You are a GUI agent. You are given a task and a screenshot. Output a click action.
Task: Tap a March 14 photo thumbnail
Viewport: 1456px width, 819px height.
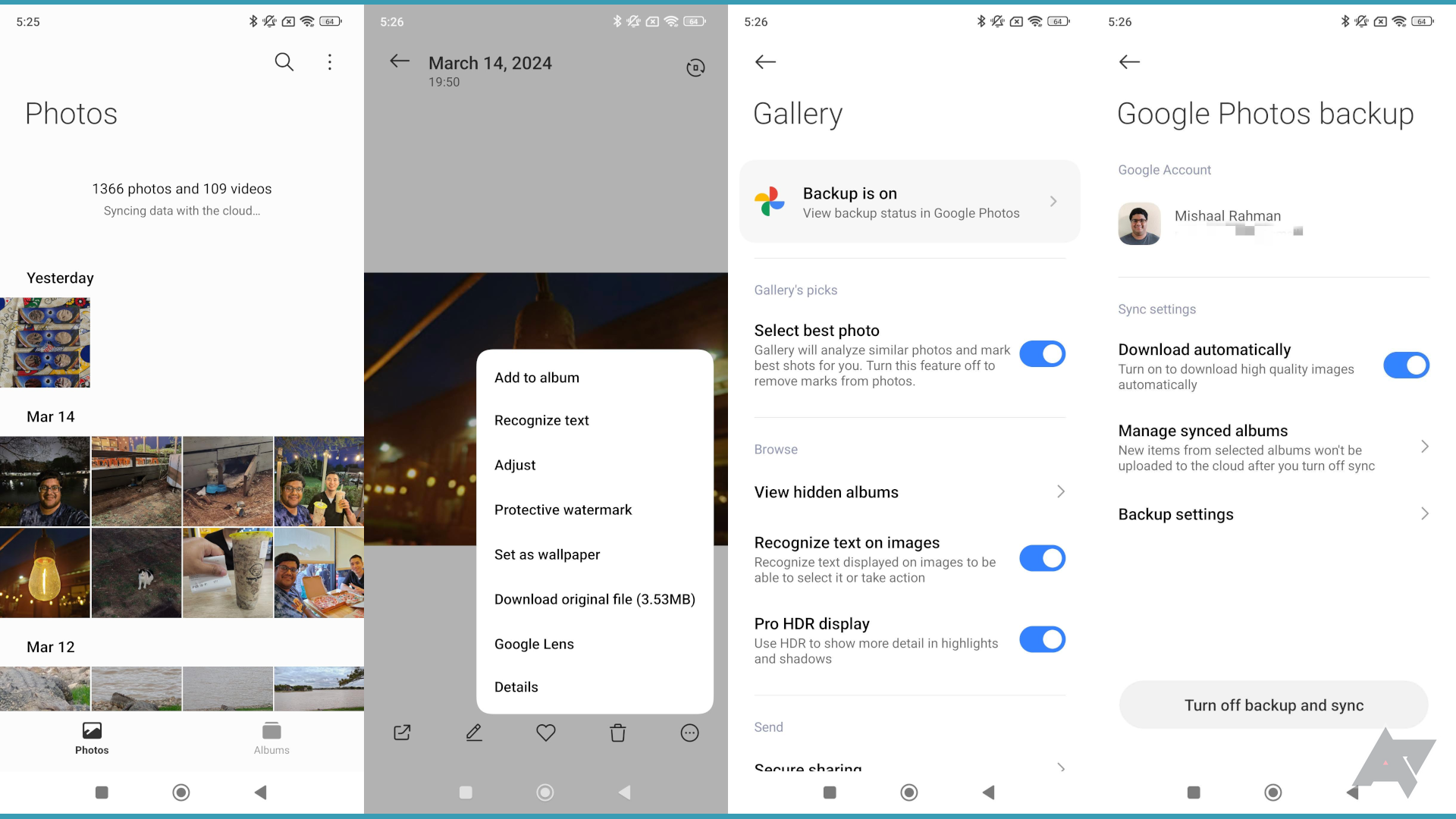(x=45, y=481)
